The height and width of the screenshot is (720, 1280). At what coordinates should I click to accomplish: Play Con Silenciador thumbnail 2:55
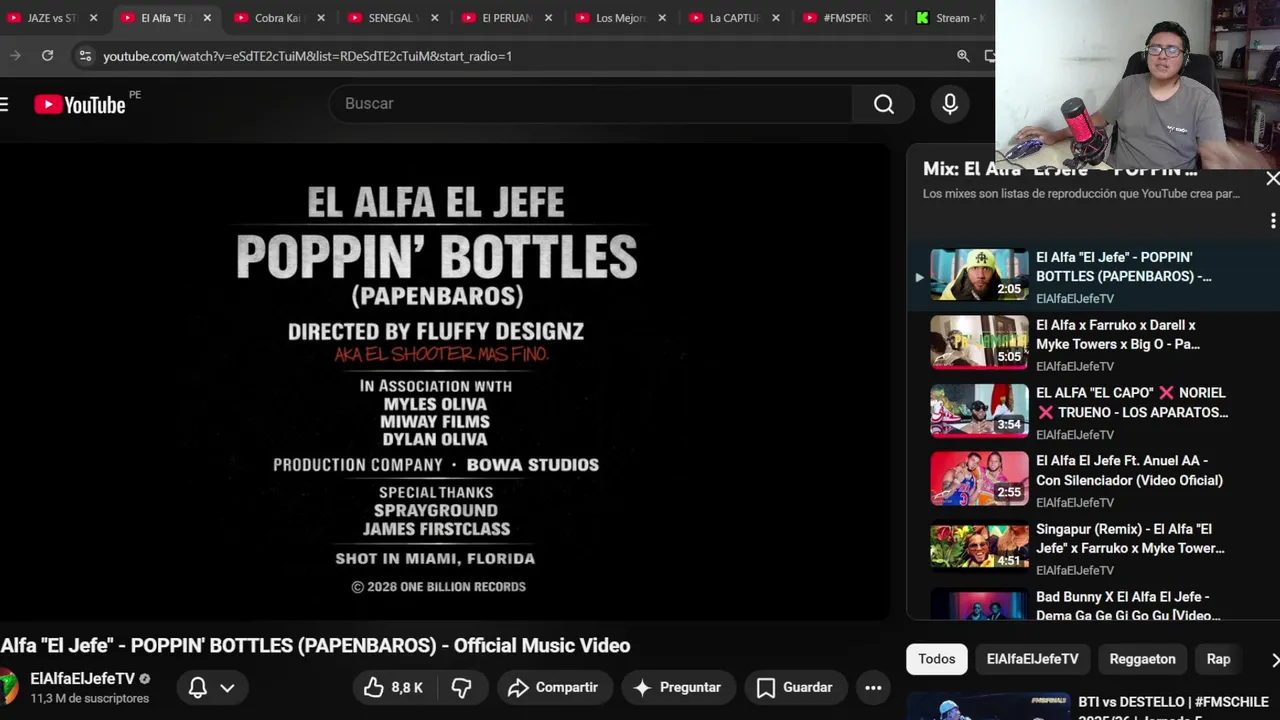[979, 478]
